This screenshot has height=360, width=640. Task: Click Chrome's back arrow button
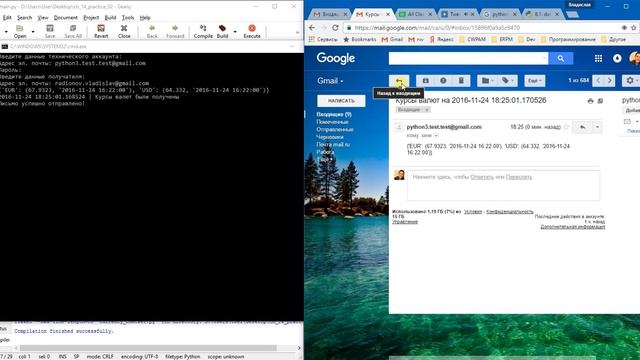312,28
